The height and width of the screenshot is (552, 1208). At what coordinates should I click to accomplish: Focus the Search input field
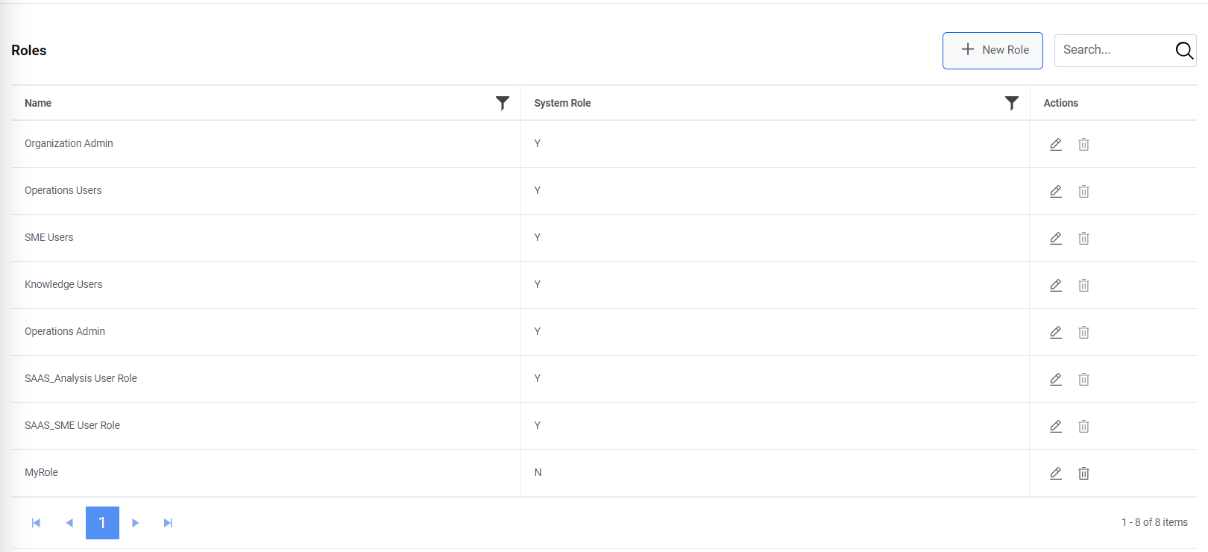point(1112,50)
